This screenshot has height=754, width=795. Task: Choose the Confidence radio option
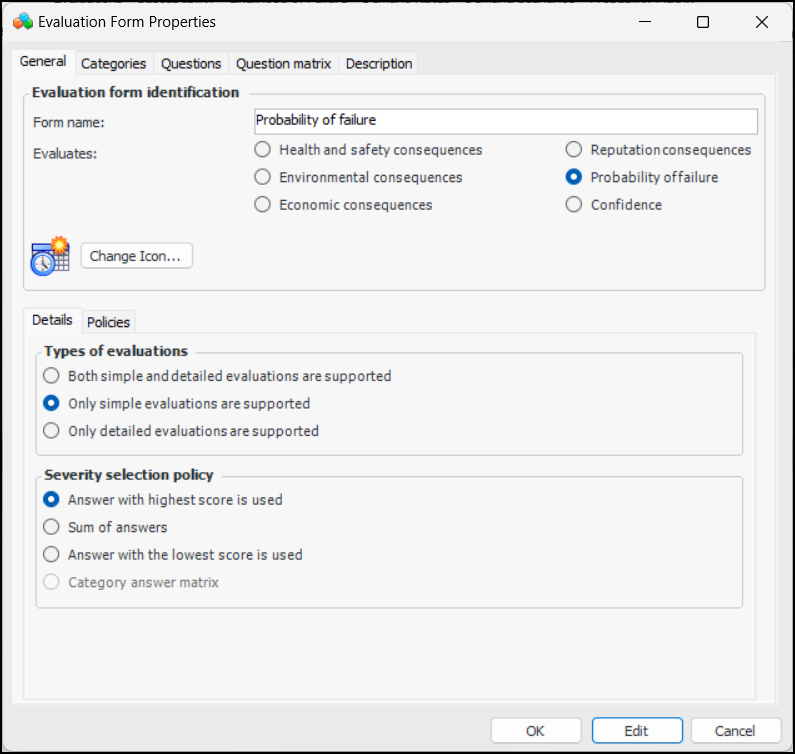[574, 205]
